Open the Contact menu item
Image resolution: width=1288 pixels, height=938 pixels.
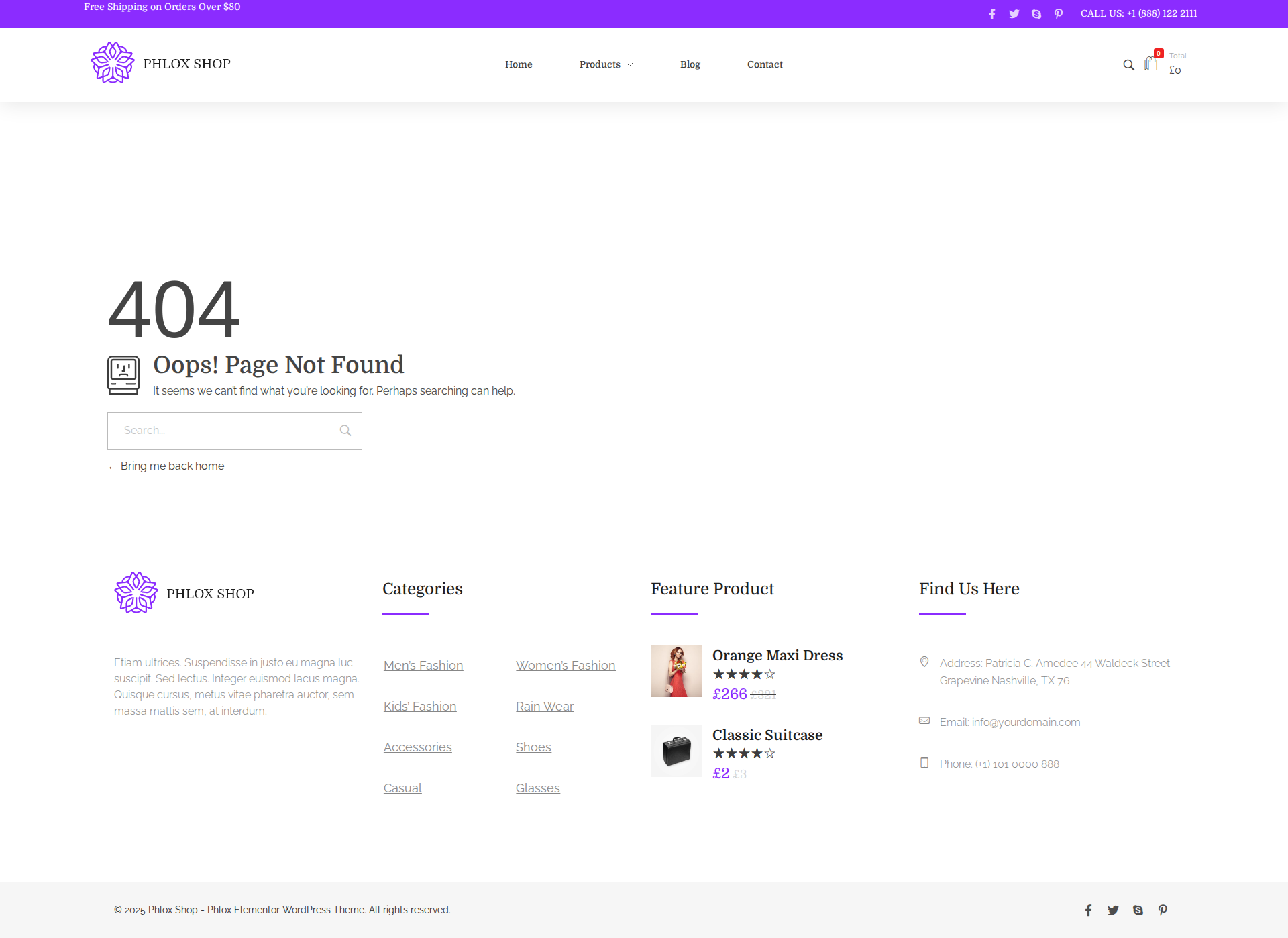[765, 64]
